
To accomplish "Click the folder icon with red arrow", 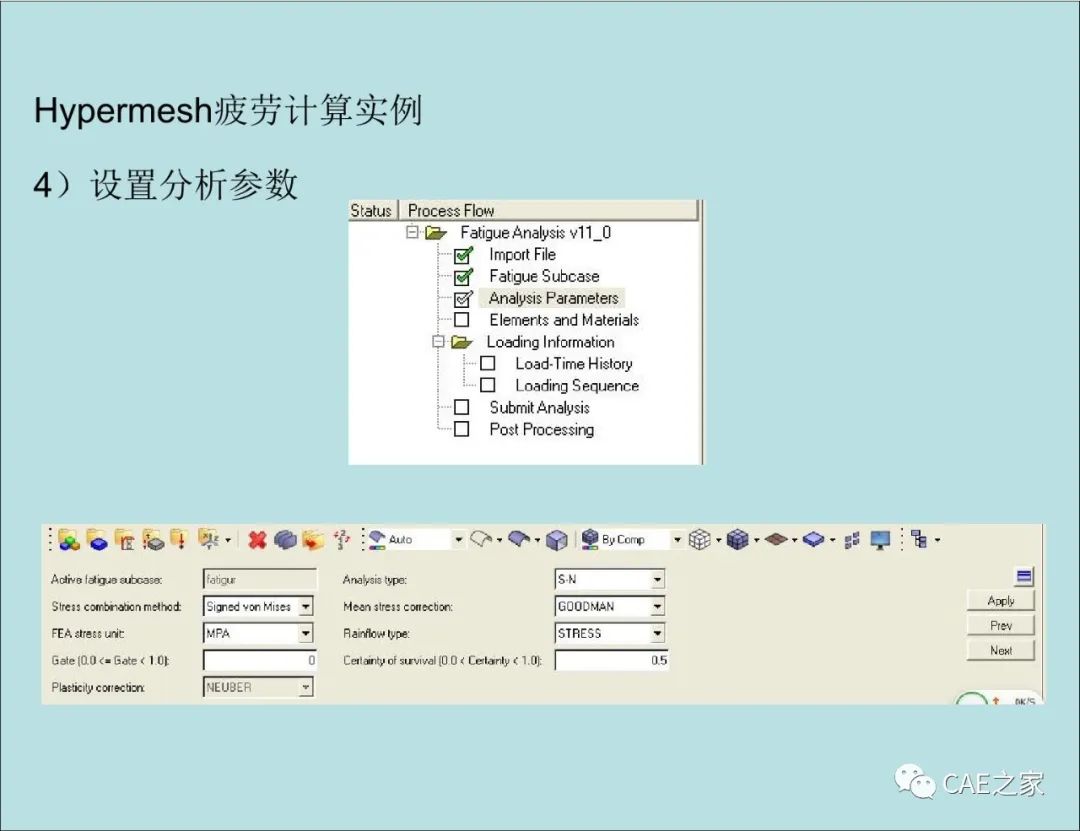I will 313,540.
